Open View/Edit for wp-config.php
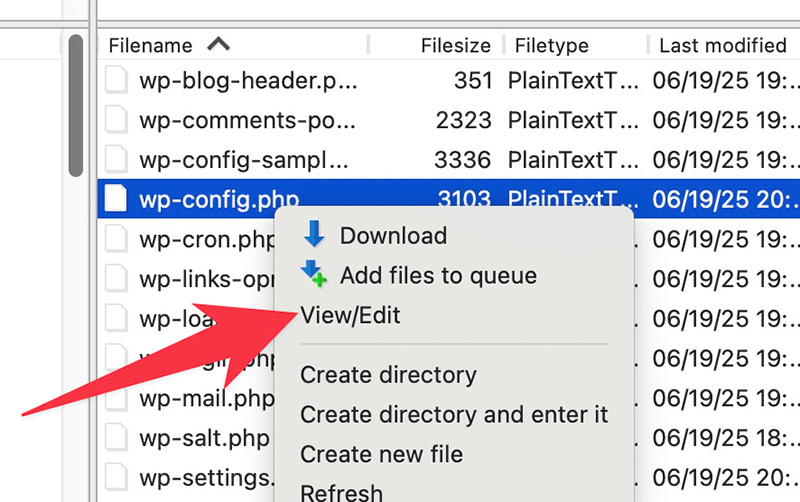The height and width of the screenshot is (502, 800). pyautogui.click(x=350, y=315)
